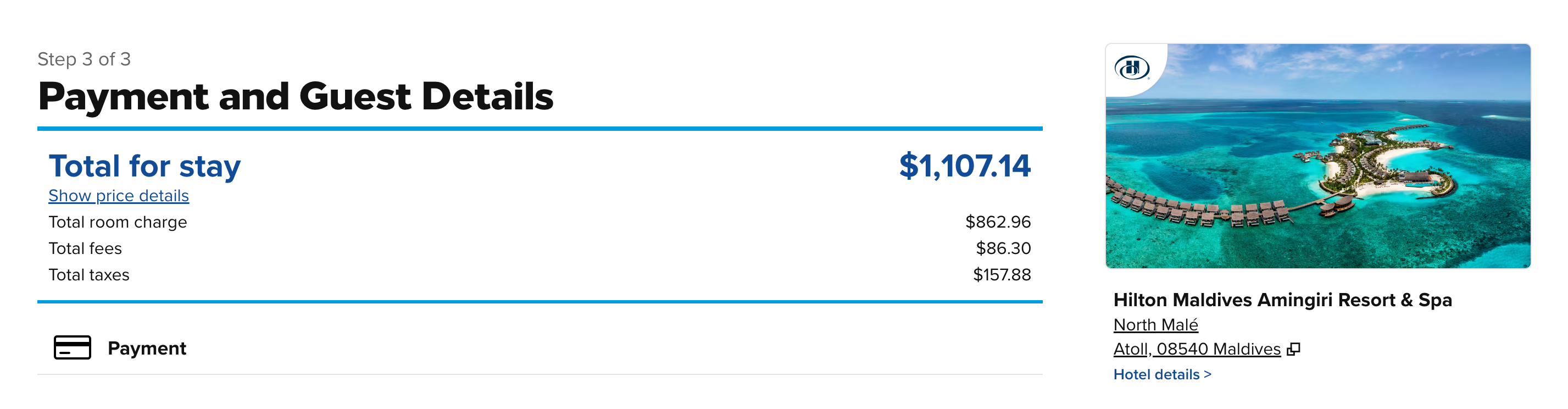Click the external link icon beside the address
Image resolution: width=1568 pixels, height=409 pixels.
tap(1294, 349)
